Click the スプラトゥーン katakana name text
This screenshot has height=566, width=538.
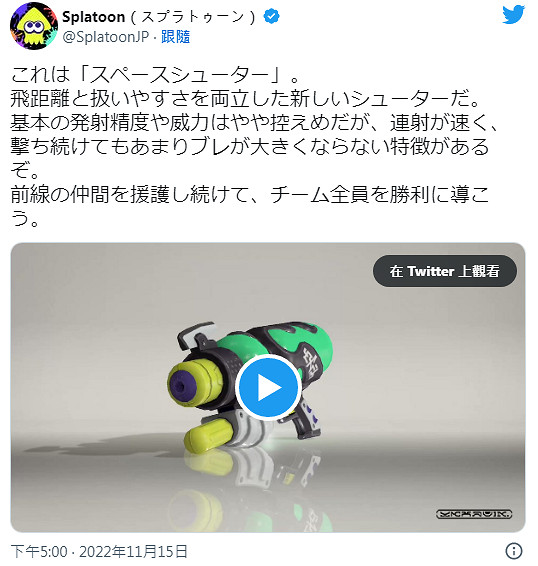[x=194, y=17]
